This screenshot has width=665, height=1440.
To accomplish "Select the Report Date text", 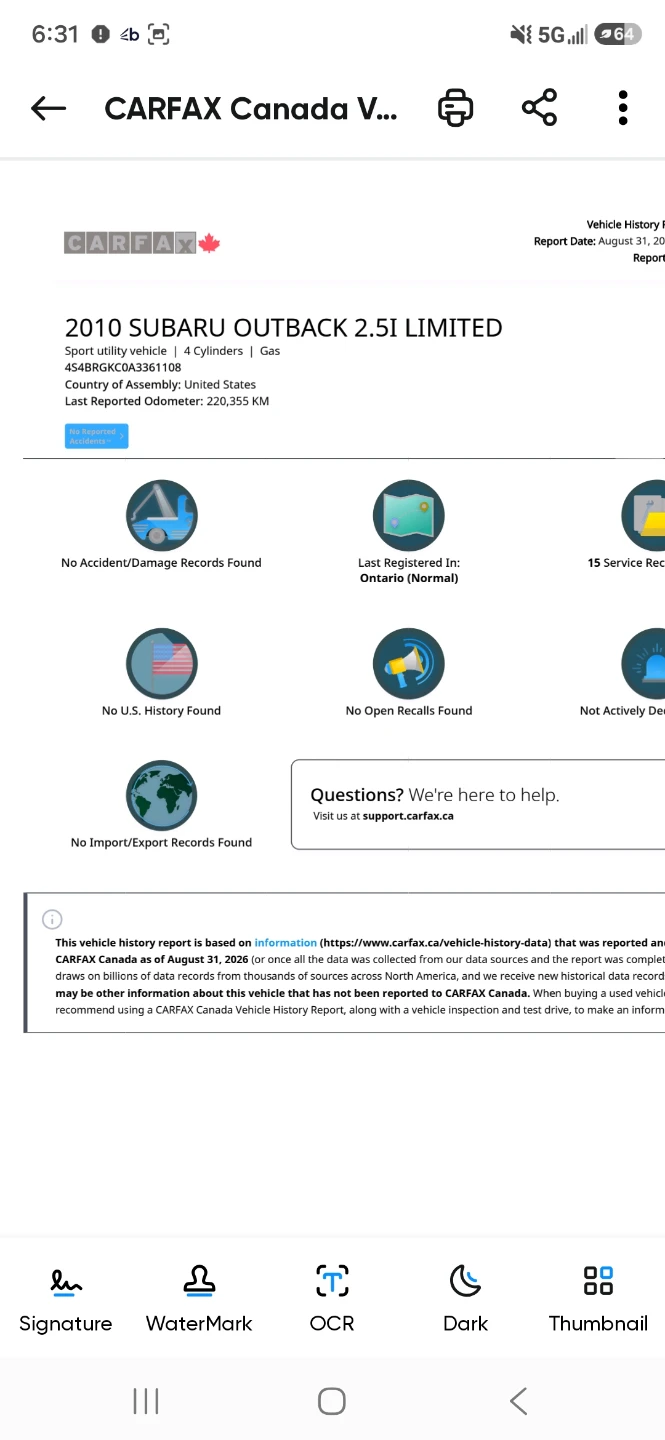I will click(599, 241).
